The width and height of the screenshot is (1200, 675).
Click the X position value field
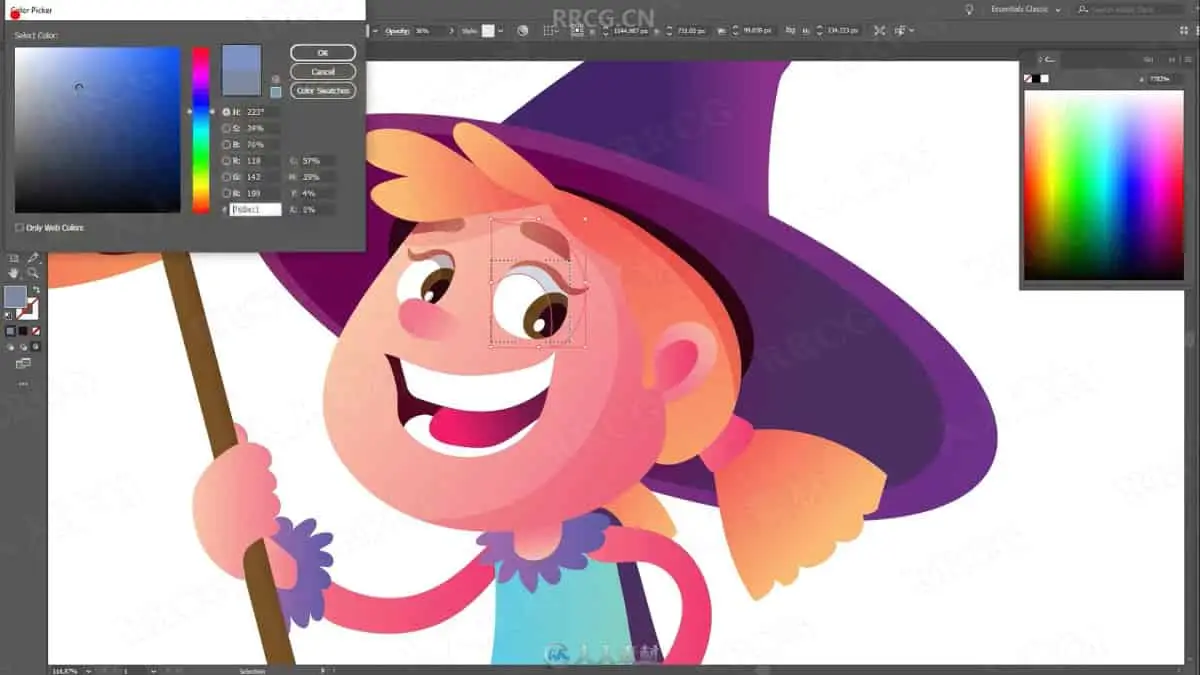point(632,31)
